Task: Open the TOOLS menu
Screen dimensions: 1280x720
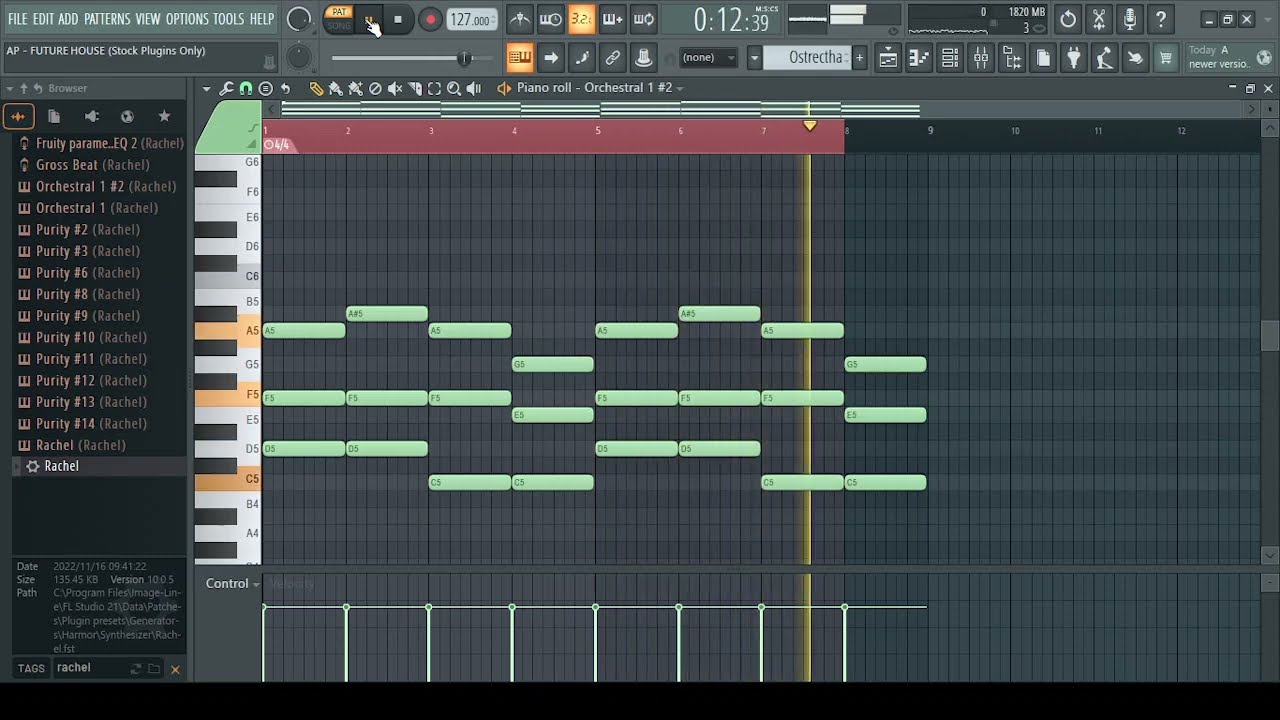Action: 229,19
